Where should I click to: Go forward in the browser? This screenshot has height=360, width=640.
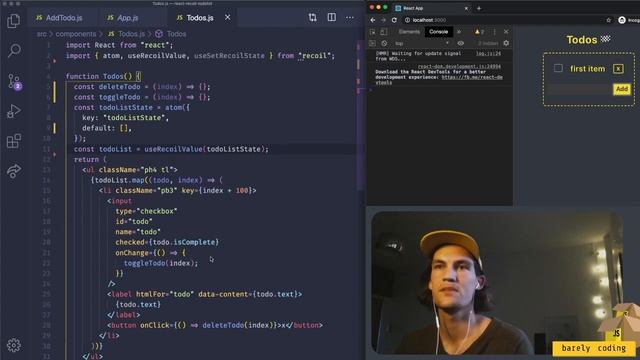[x=383, y=20]
